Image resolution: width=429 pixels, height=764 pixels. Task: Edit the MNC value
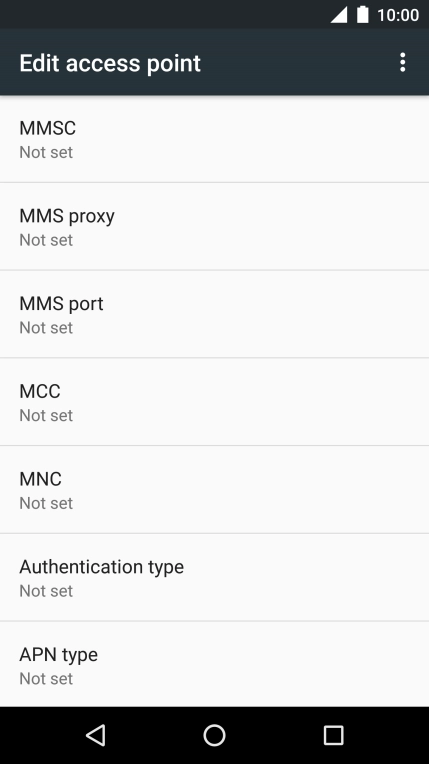pyautogui.click(x=214, y=490)
